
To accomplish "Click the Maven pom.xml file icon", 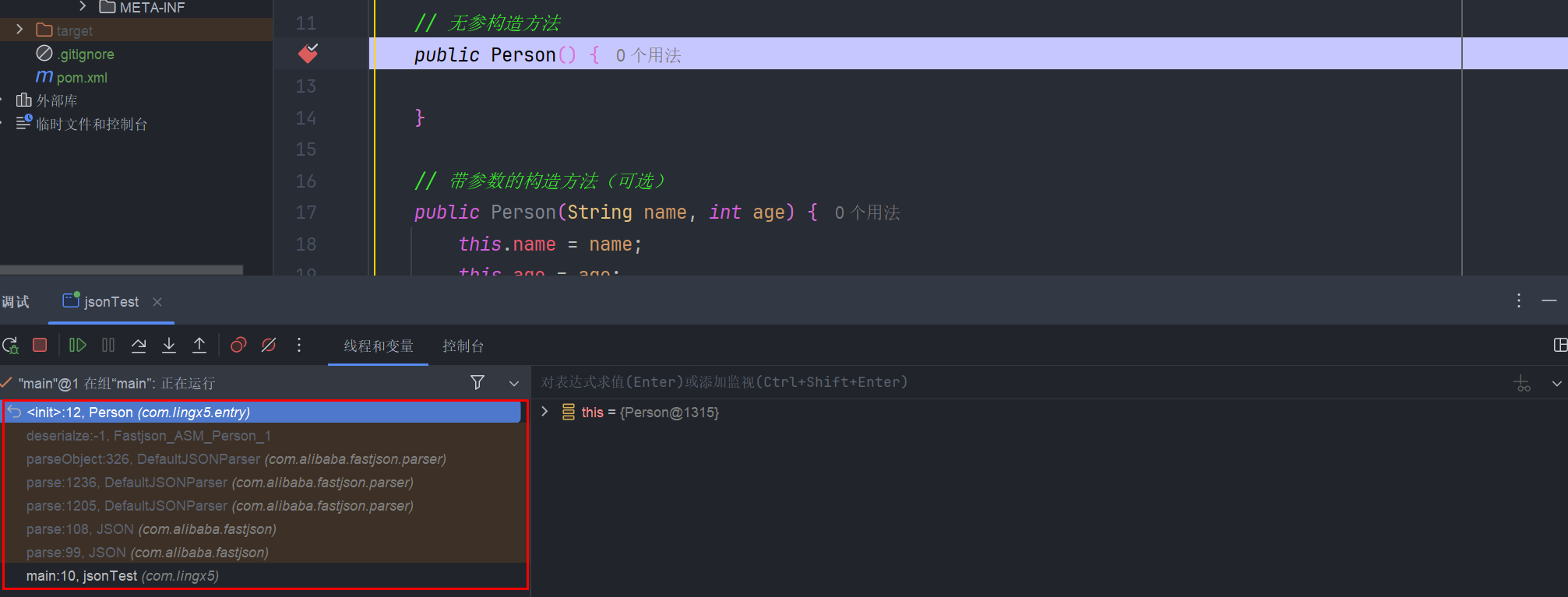I will pos(44,77).
